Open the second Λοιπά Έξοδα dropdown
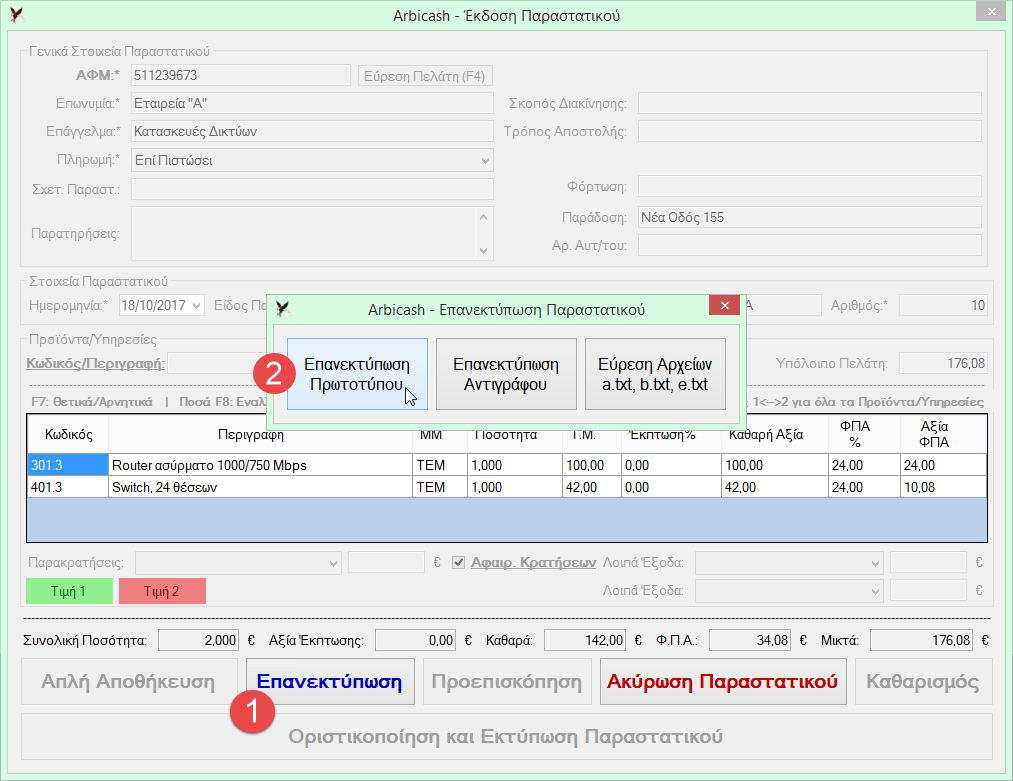Viewport: 1013px width, 781px height. 789,590
